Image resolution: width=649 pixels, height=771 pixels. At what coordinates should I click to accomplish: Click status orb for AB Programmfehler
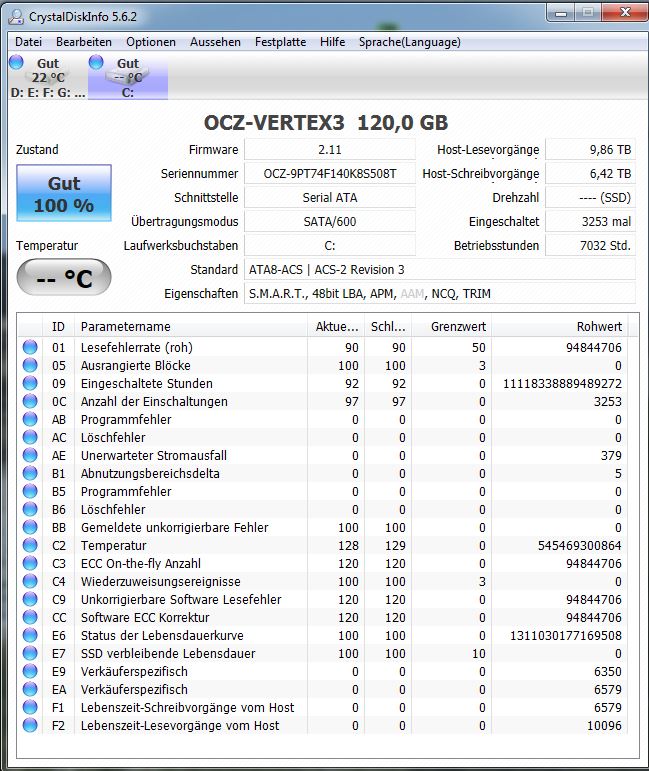pos(30,419)
